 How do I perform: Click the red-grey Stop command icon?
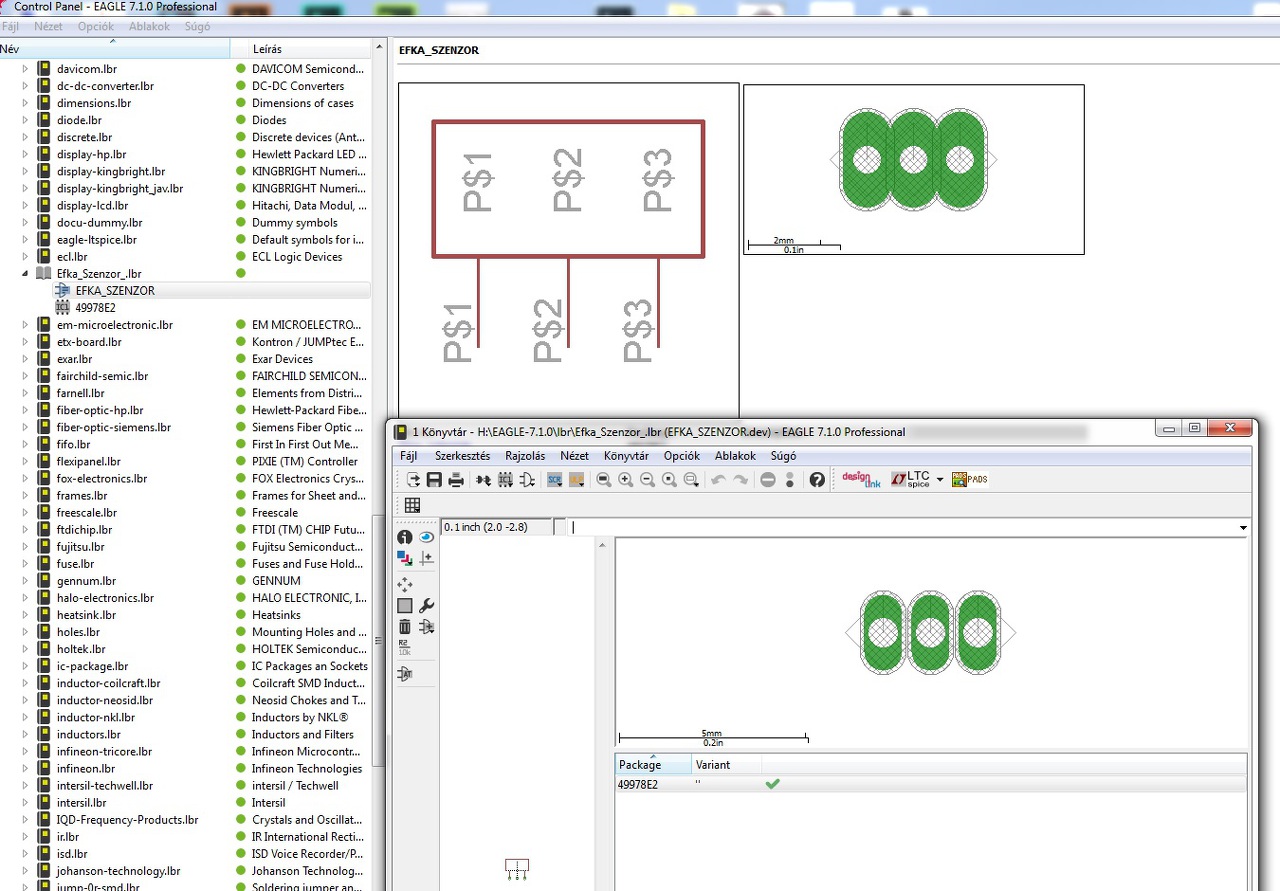pyautogui.click(x=768, y=480)
